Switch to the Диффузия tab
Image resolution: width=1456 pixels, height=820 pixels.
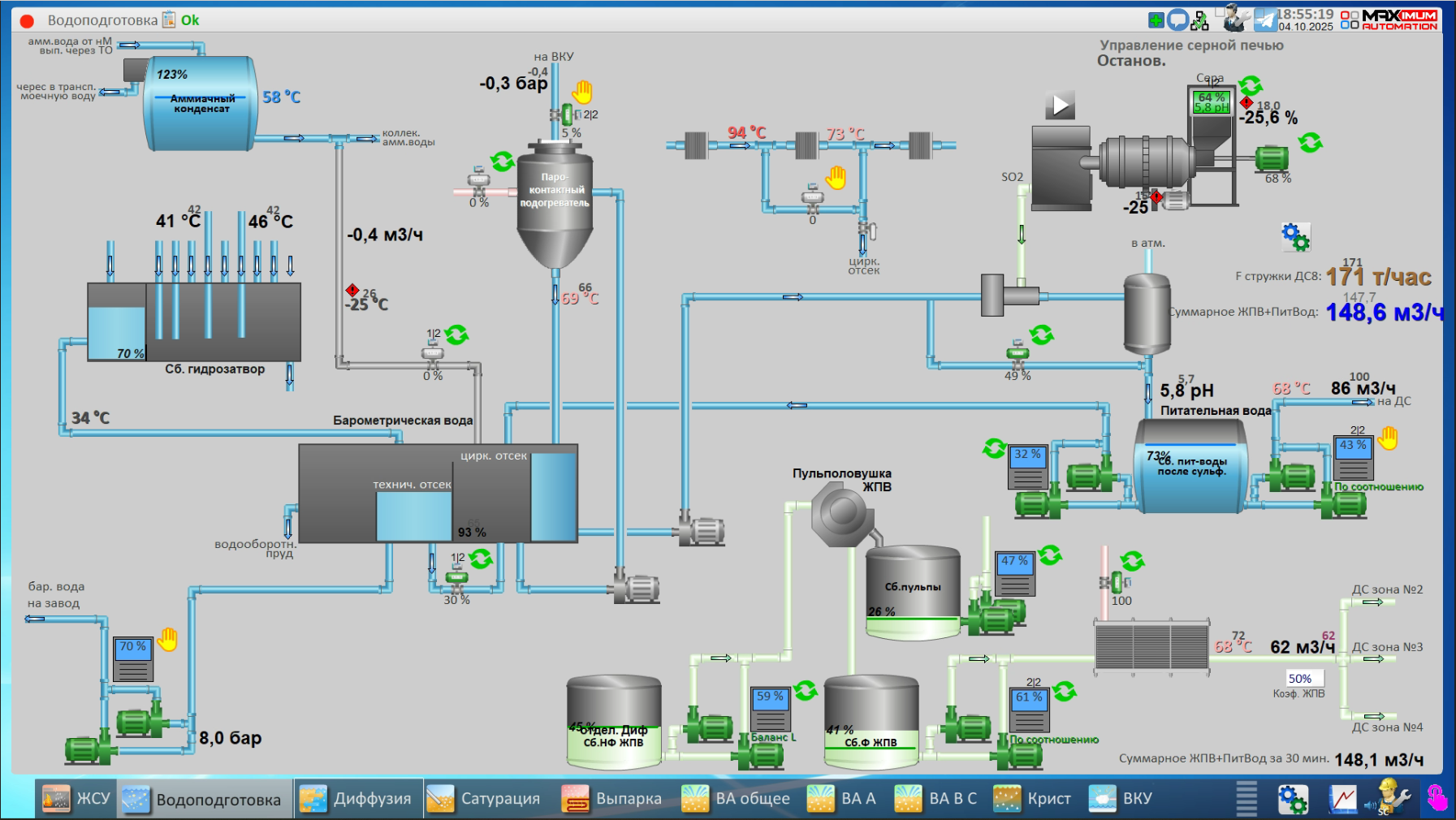(x=358, y=799)
